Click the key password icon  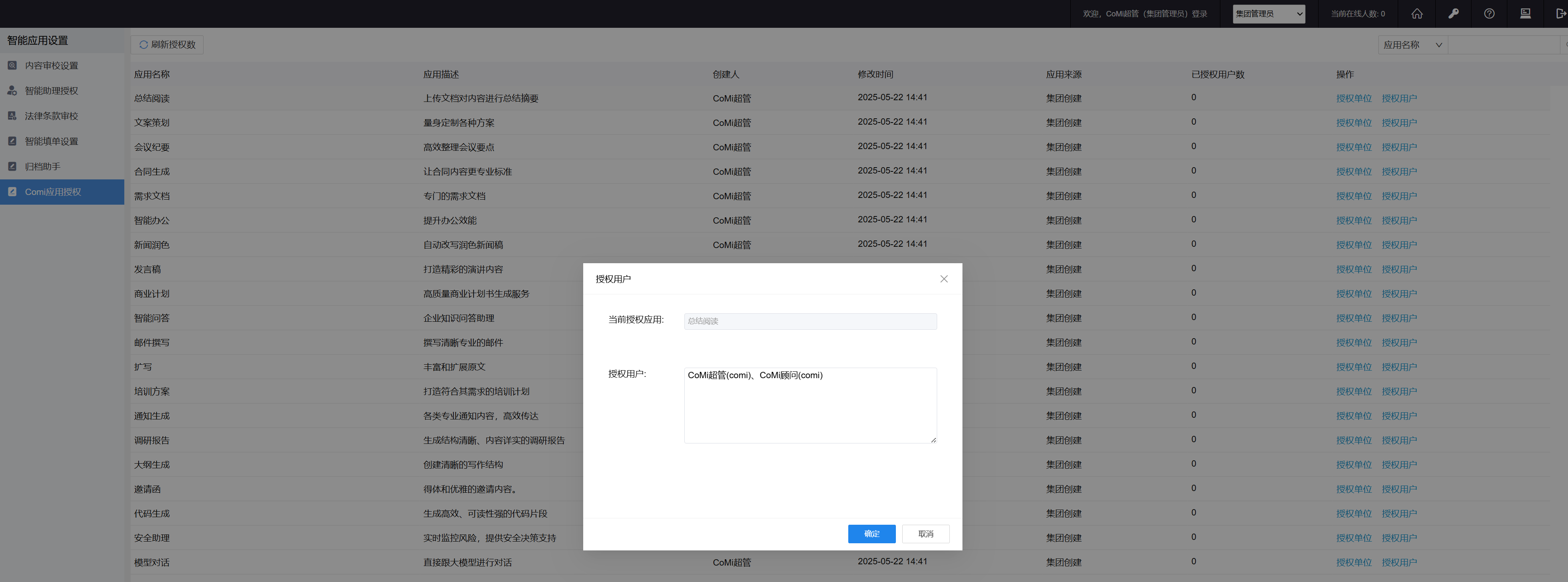point(1453,13)
